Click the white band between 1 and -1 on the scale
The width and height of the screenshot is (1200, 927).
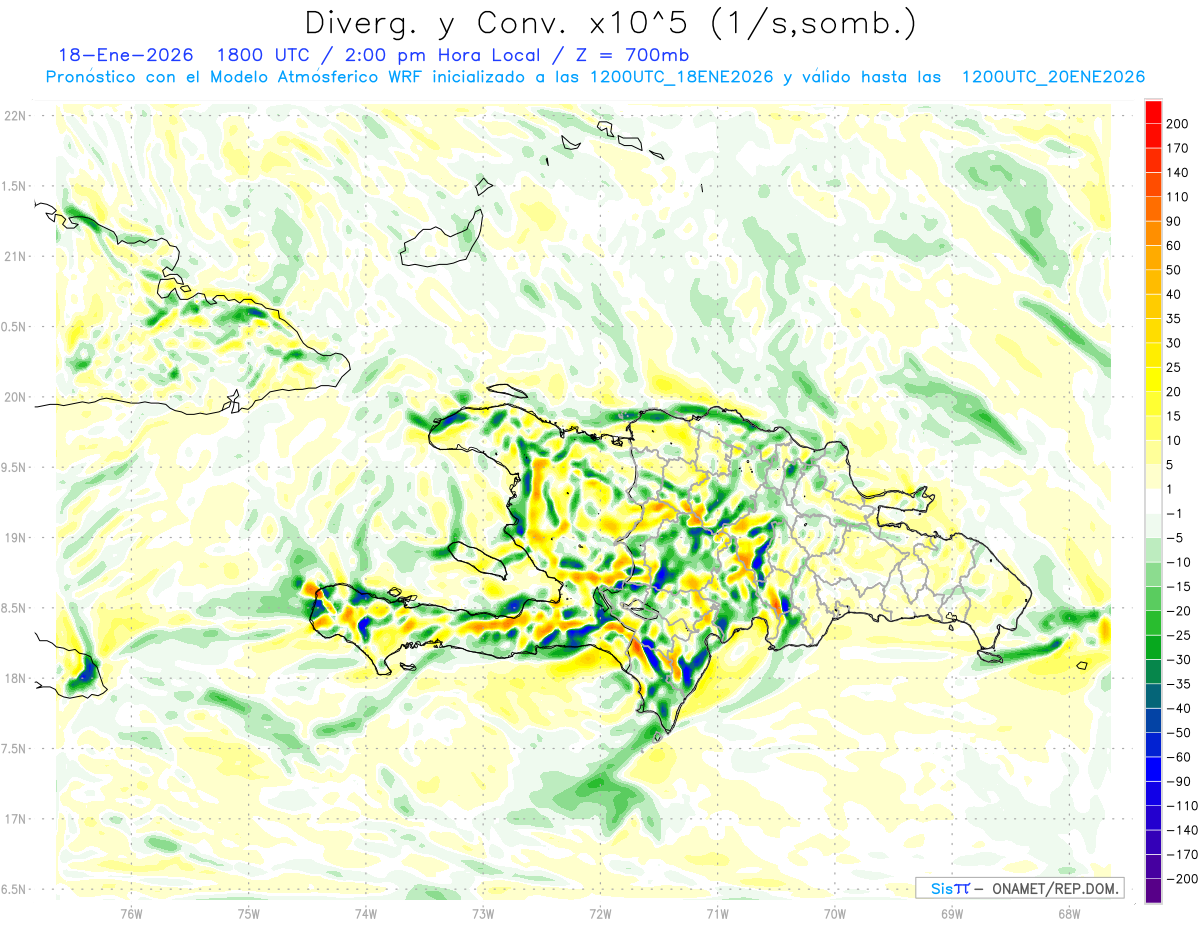click(x=1153, y=501)
